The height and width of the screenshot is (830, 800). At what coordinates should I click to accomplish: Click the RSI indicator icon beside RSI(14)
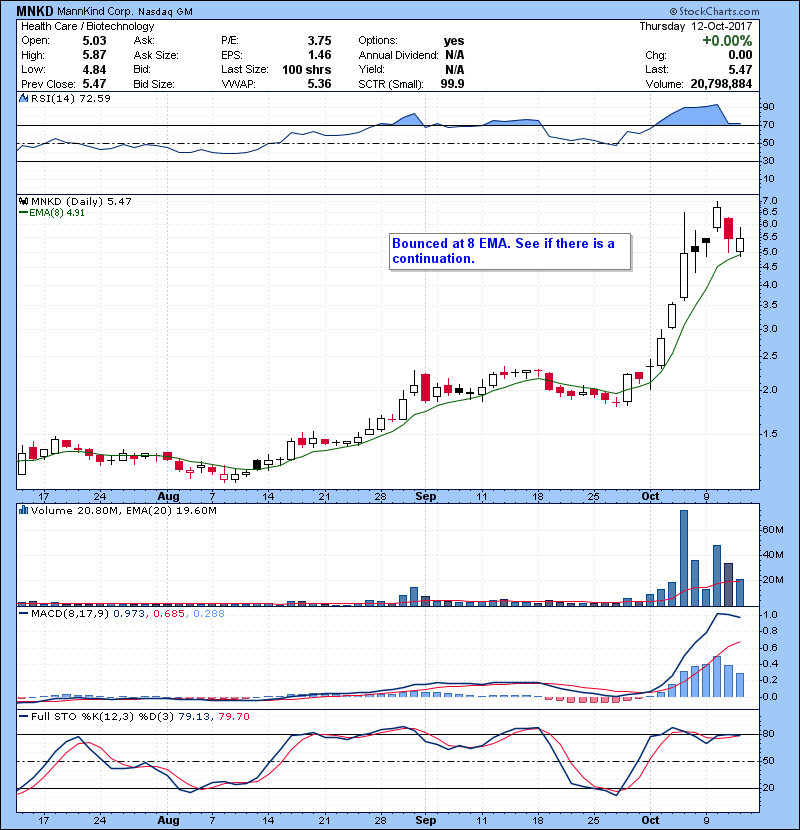23,98
